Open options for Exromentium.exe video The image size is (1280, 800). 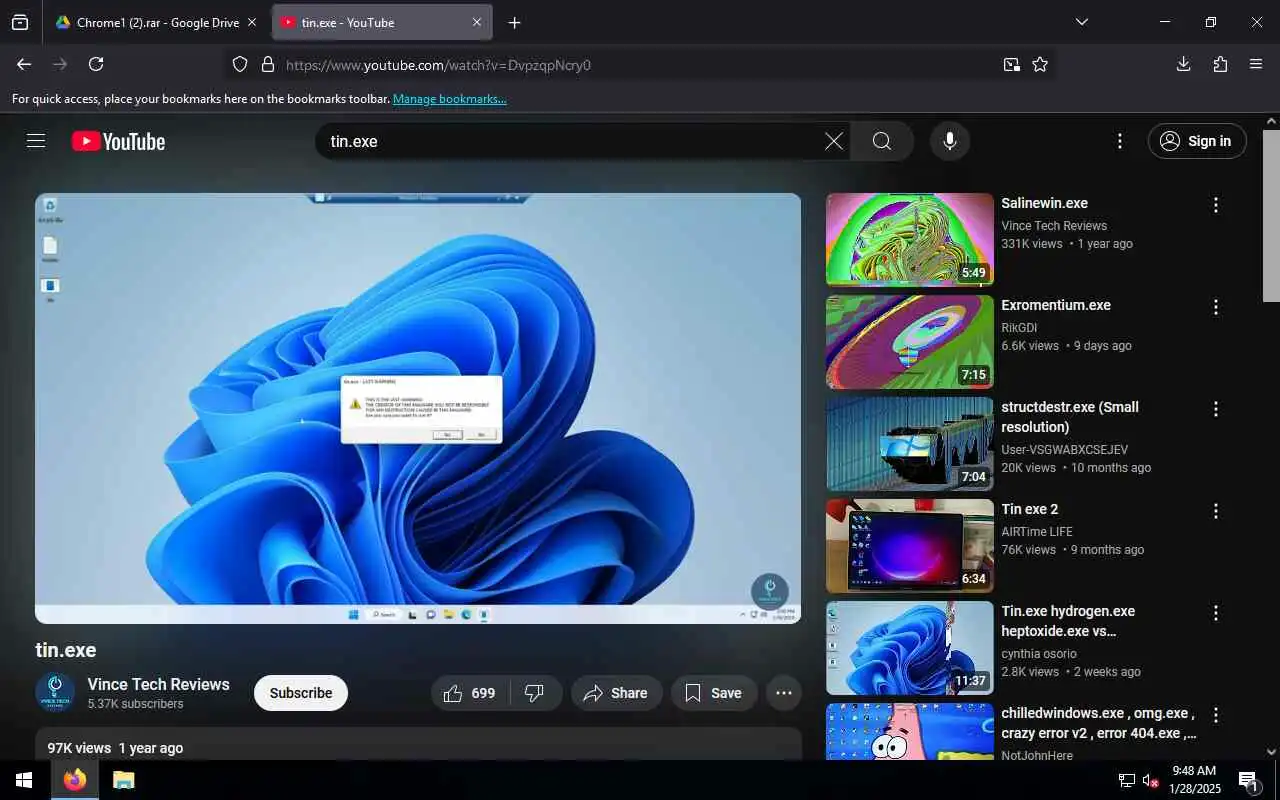pos(1216,307)
